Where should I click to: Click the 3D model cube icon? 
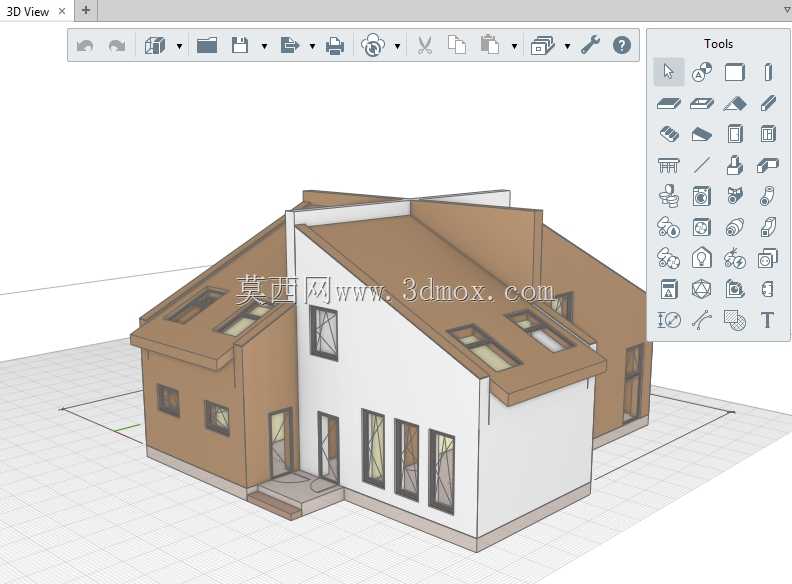(155, 45)
